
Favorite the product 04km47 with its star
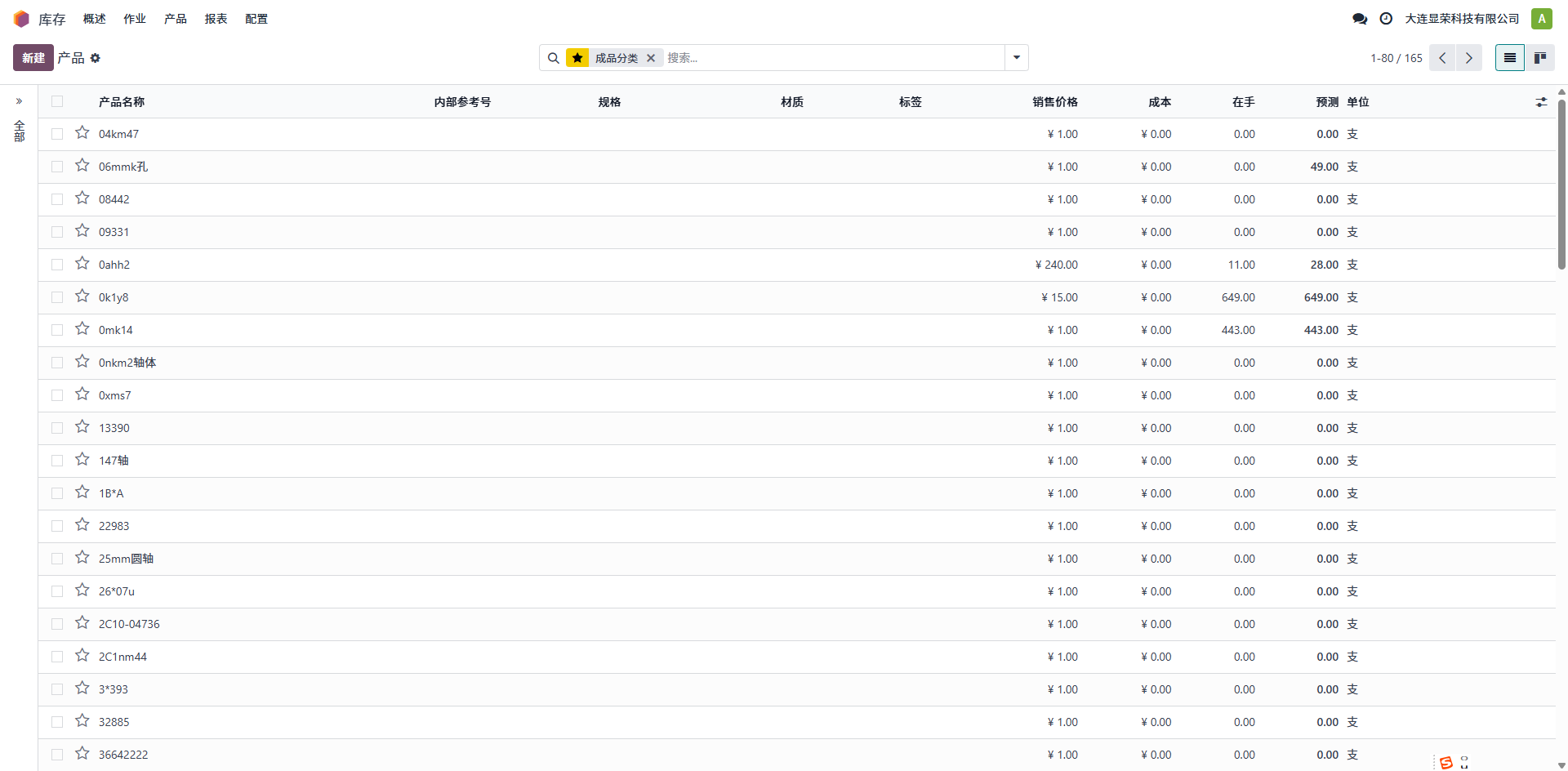point(82,133)
